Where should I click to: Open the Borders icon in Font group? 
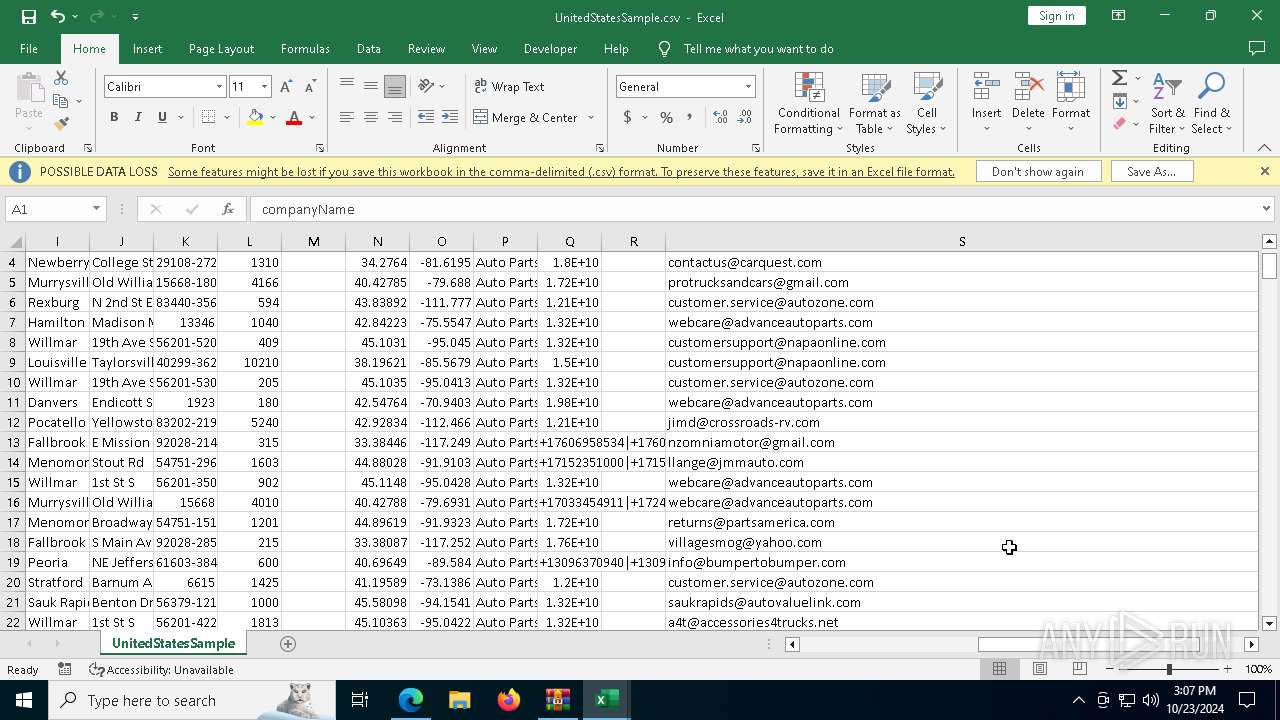208,117
